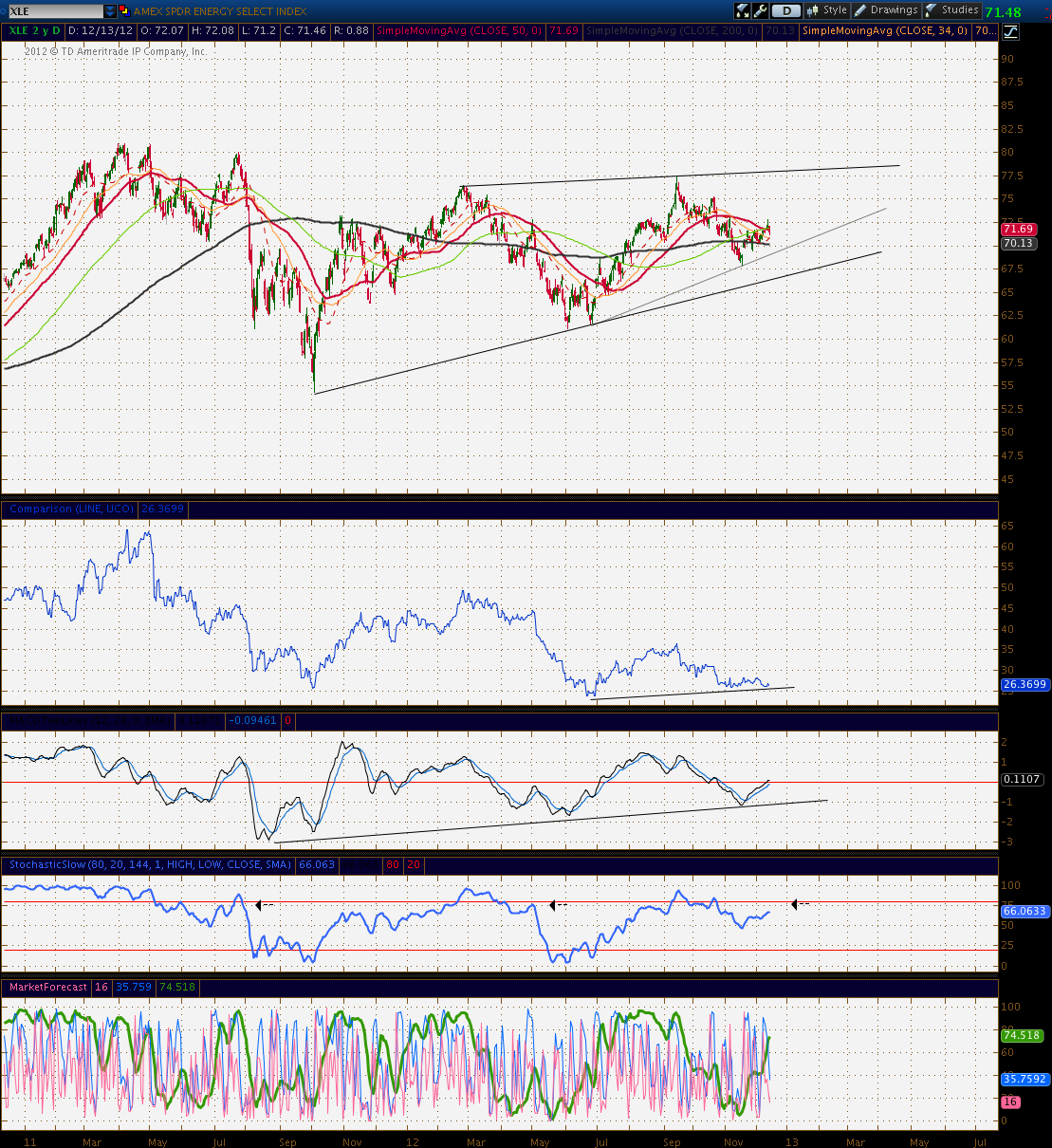Click the curve icon beside the study labels

1010,31
